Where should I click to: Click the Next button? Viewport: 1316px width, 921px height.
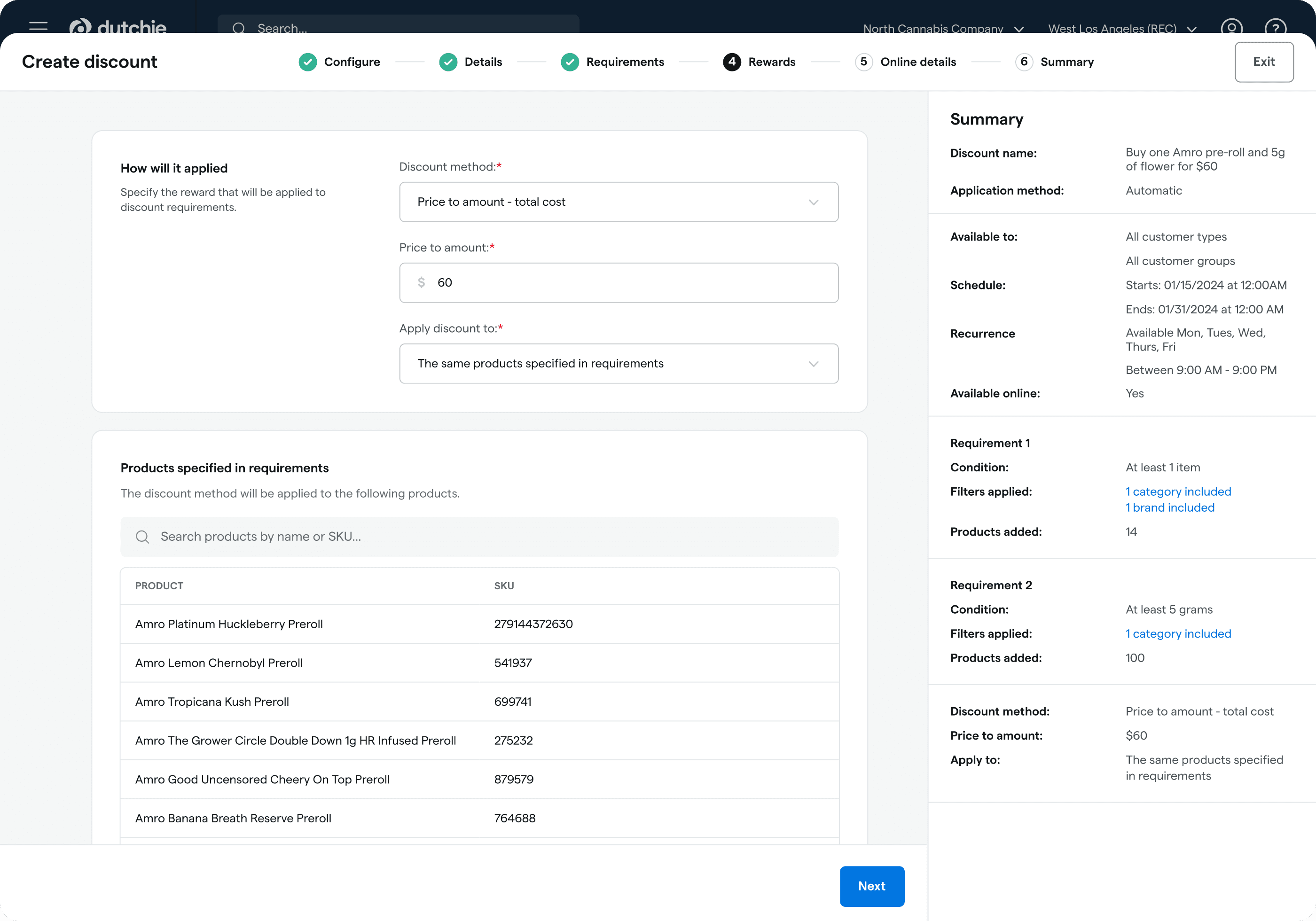(x=872, y=886)
